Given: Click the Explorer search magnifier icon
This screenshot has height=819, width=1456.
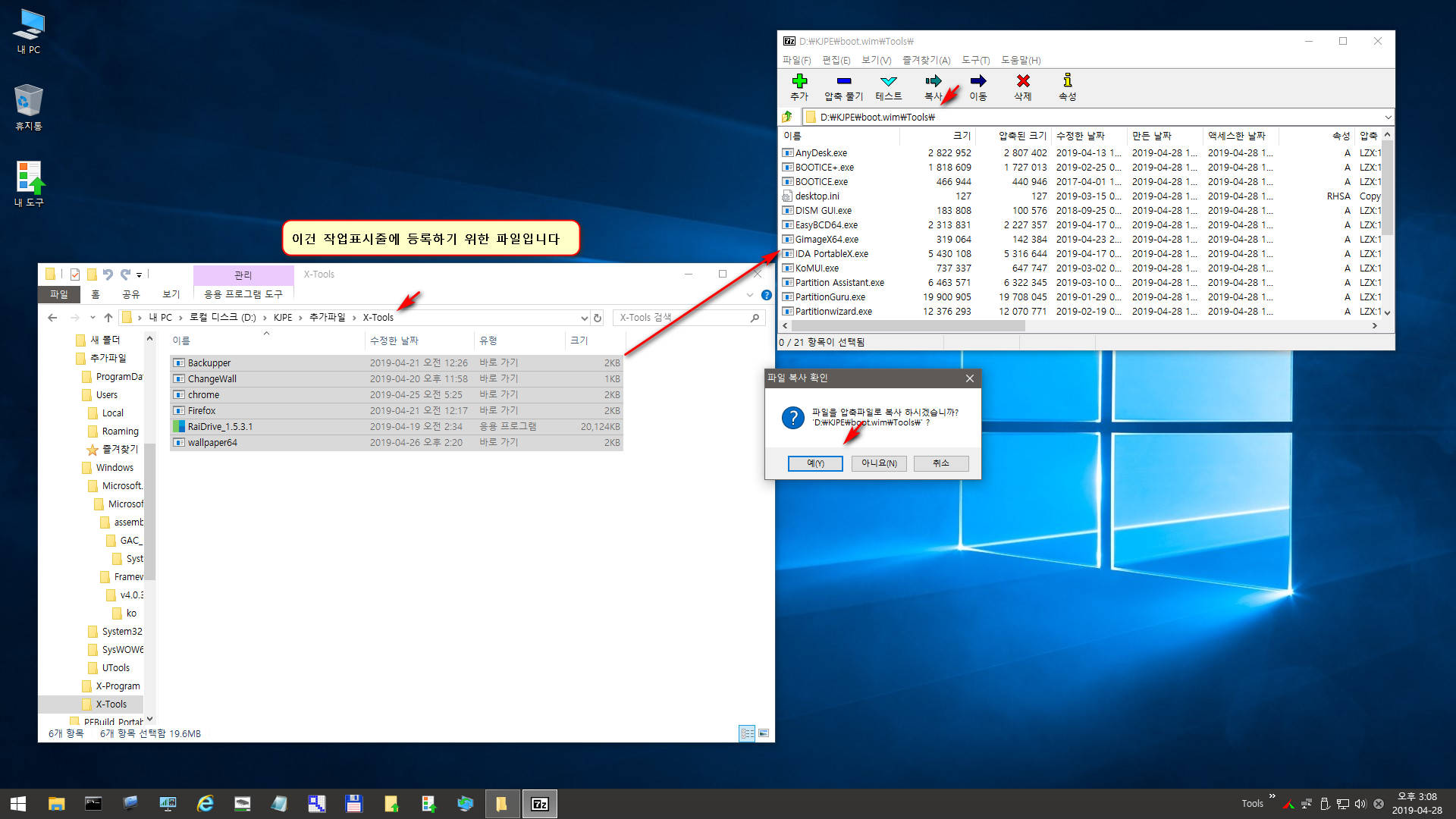Looking at the screenshot, I should (x=755, y=318).
